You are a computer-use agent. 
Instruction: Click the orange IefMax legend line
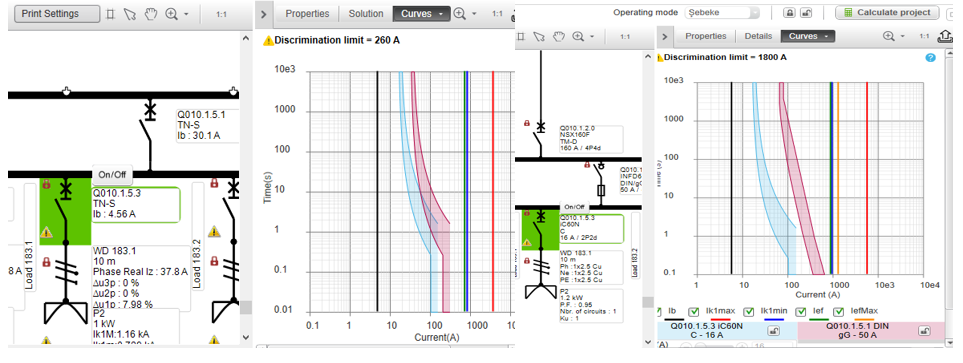pyautogui.click(x=865, y=319)
